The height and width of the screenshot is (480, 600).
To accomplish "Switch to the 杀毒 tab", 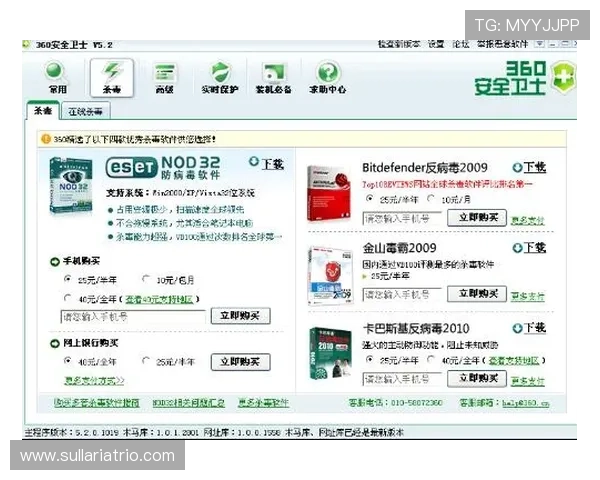I will (43, 111).
